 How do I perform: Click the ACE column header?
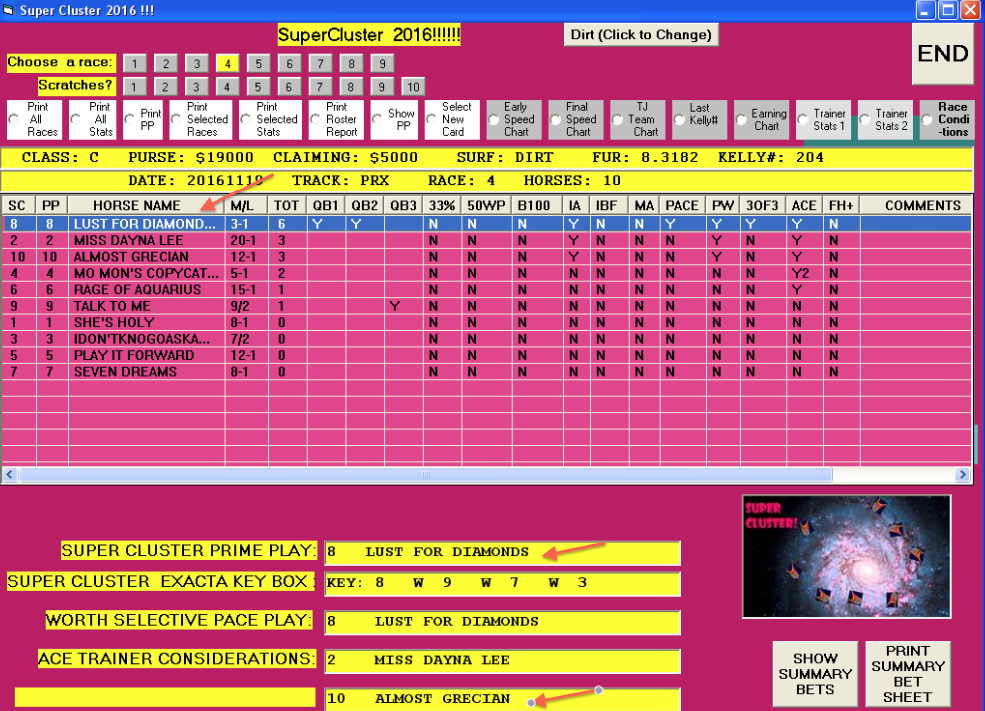click(x=804, y=205)
